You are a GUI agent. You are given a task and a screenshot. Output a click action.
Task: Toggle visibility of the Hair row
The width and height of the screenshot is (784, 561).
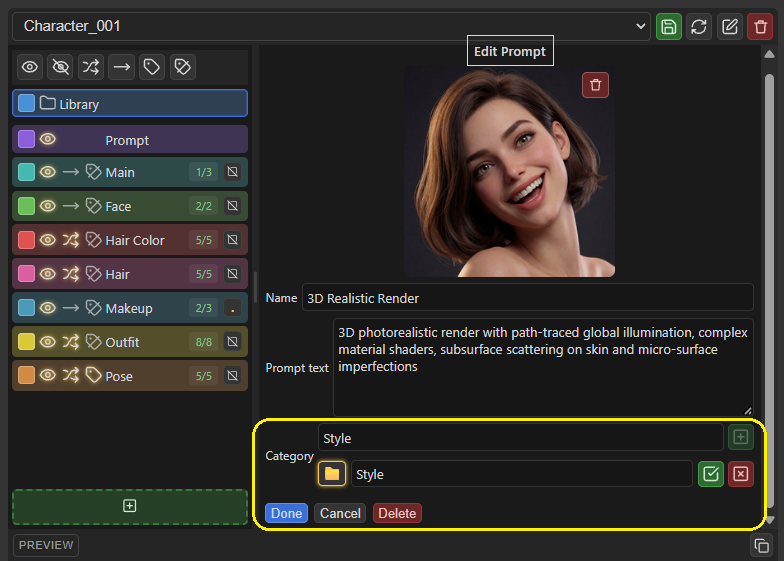pos(48,274)
